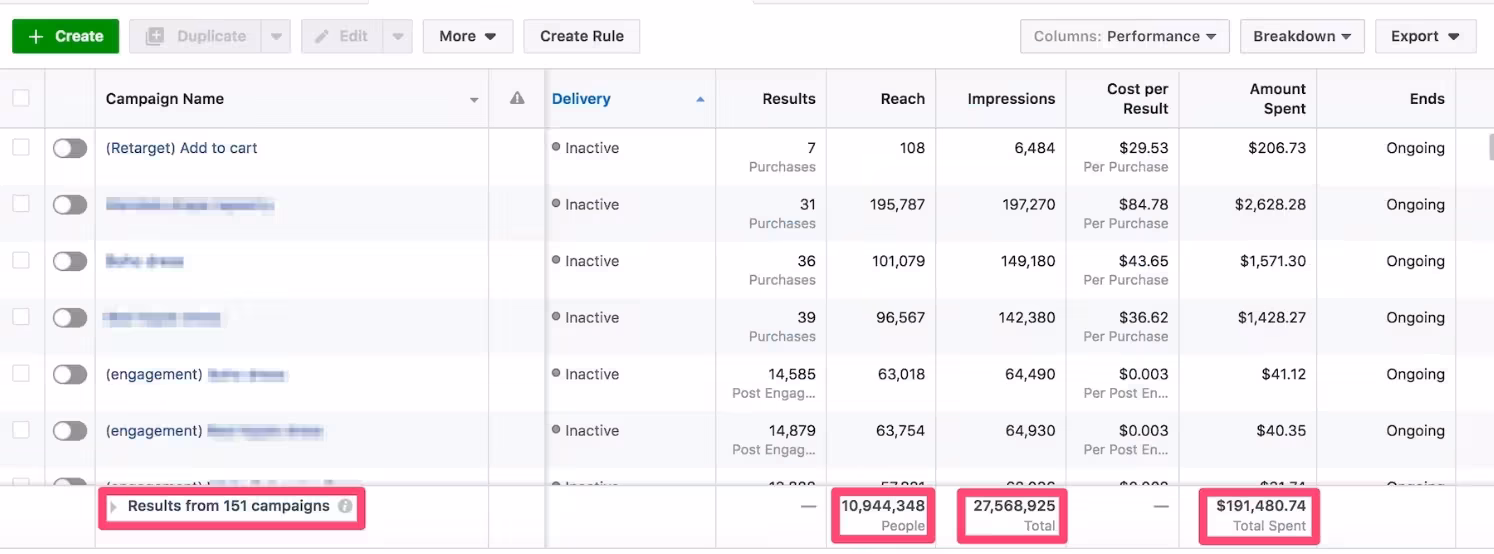Sort by the Ends column header
Screen dimensions: 1494x554
point(1427,99)
